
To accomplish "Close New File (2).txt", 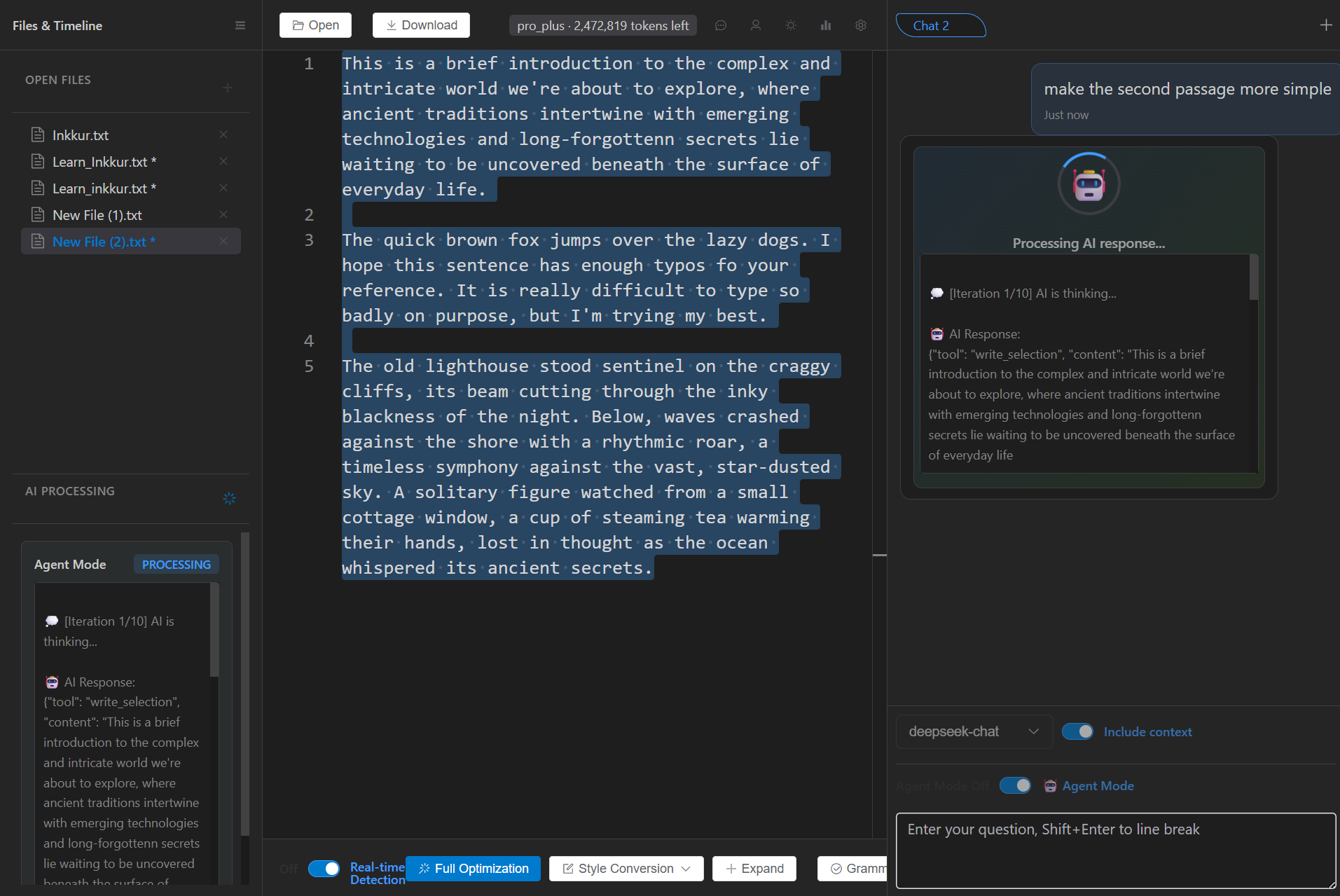I will pyautogui.click(x=223, y=241).
